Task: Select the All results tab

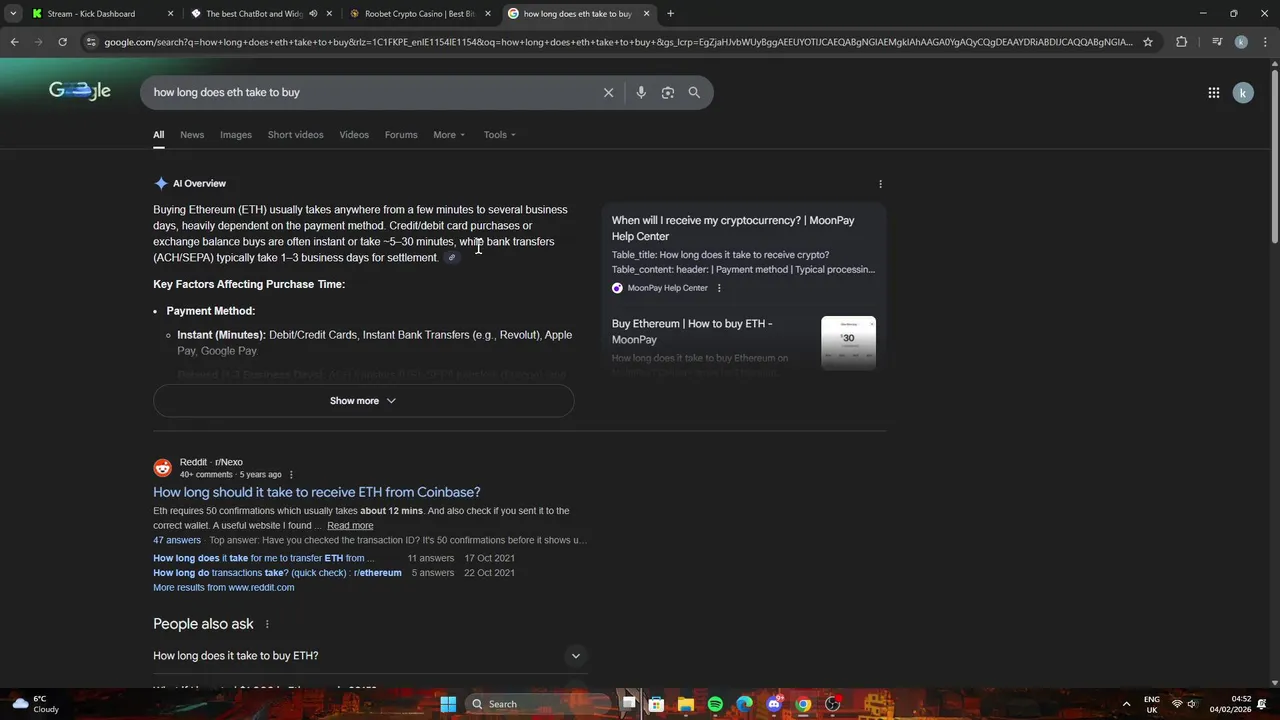Action: pyautogui.click(x=158, y=135)
